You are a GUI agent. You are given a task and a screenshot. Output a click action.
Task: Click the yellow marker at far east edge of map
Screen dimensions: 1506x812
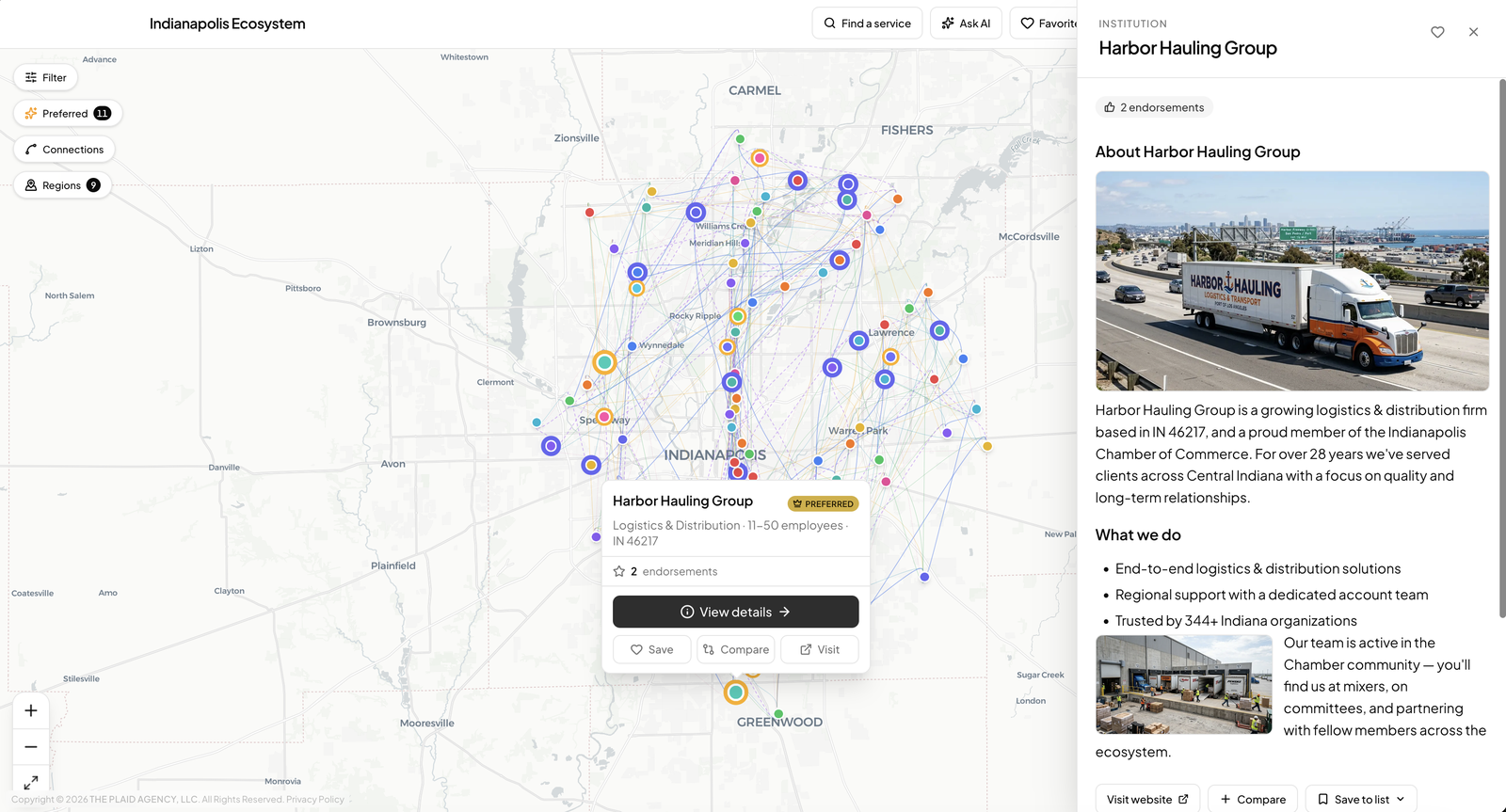point(986,446)
